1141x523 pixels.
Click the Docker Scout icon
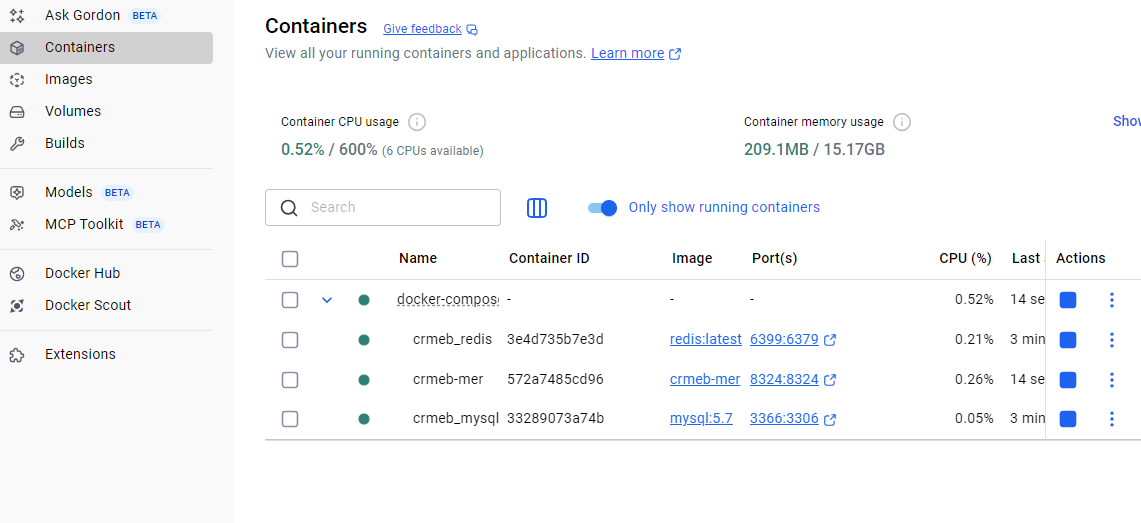coord(17,306)
